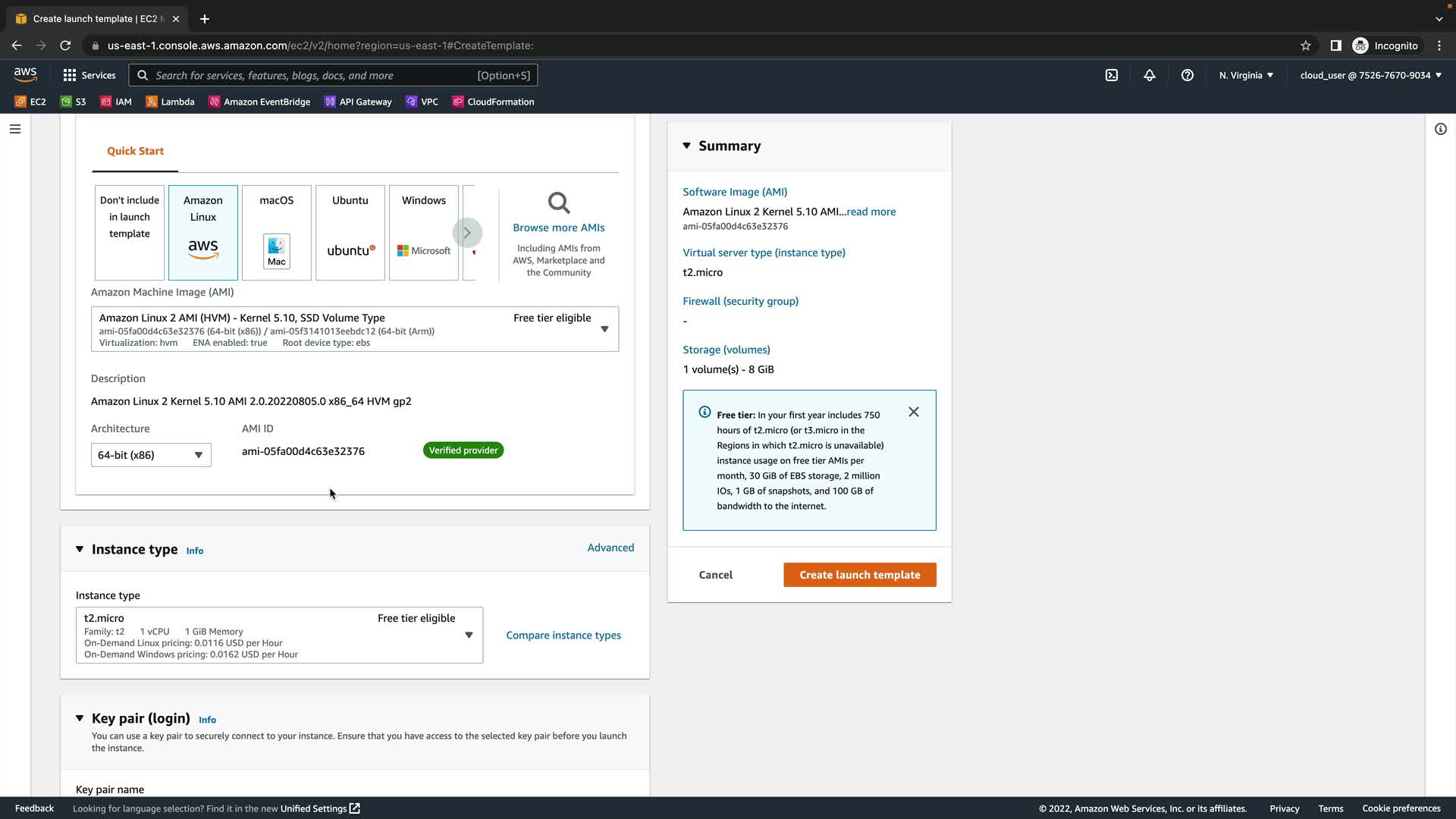This screenshot has height=819, width=1456.
Task: Open AWS CloudShell icon in header
Action: (1112, 75)
